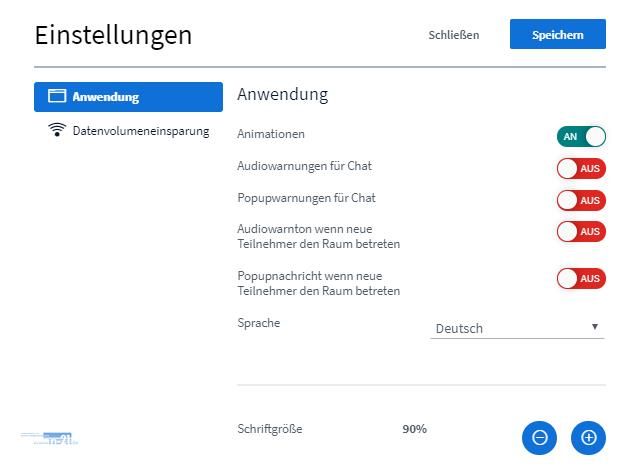Click the Anwendung window icon in sidebar
Screen dimensions: 631x467
click(57, 97)
